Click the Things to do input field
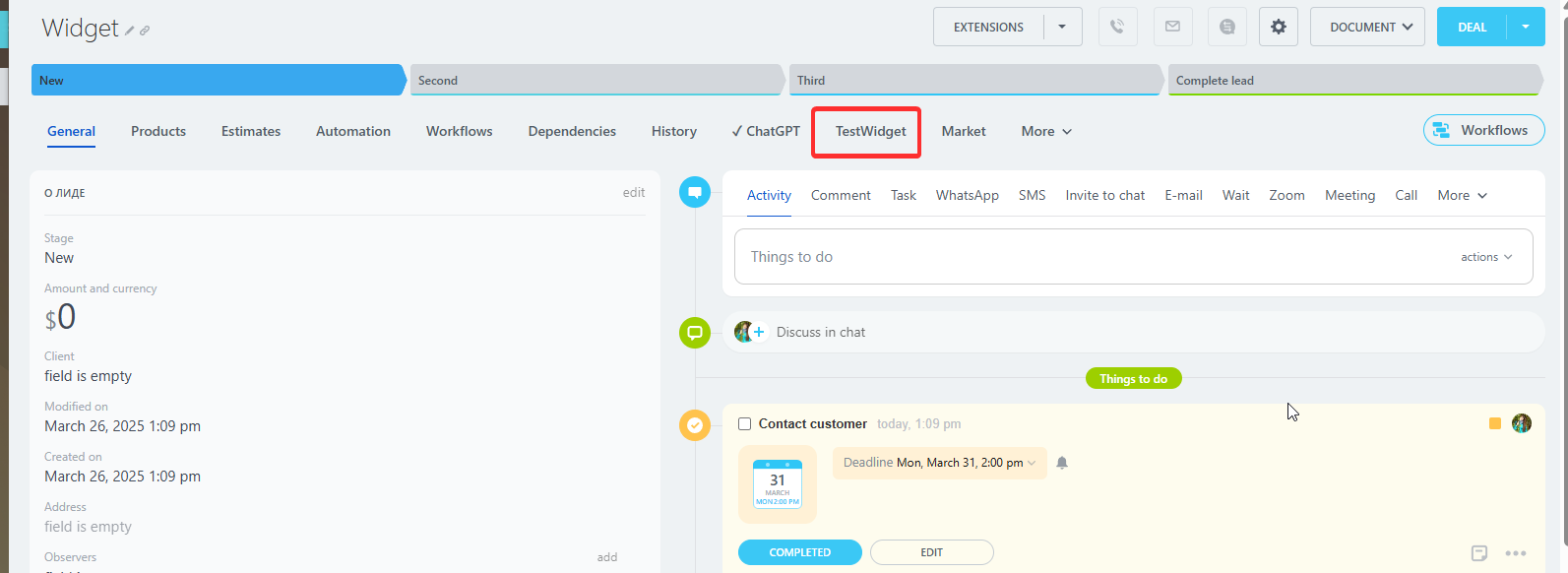Viewport: 1568px width, 573px height. click(1133, 256)
